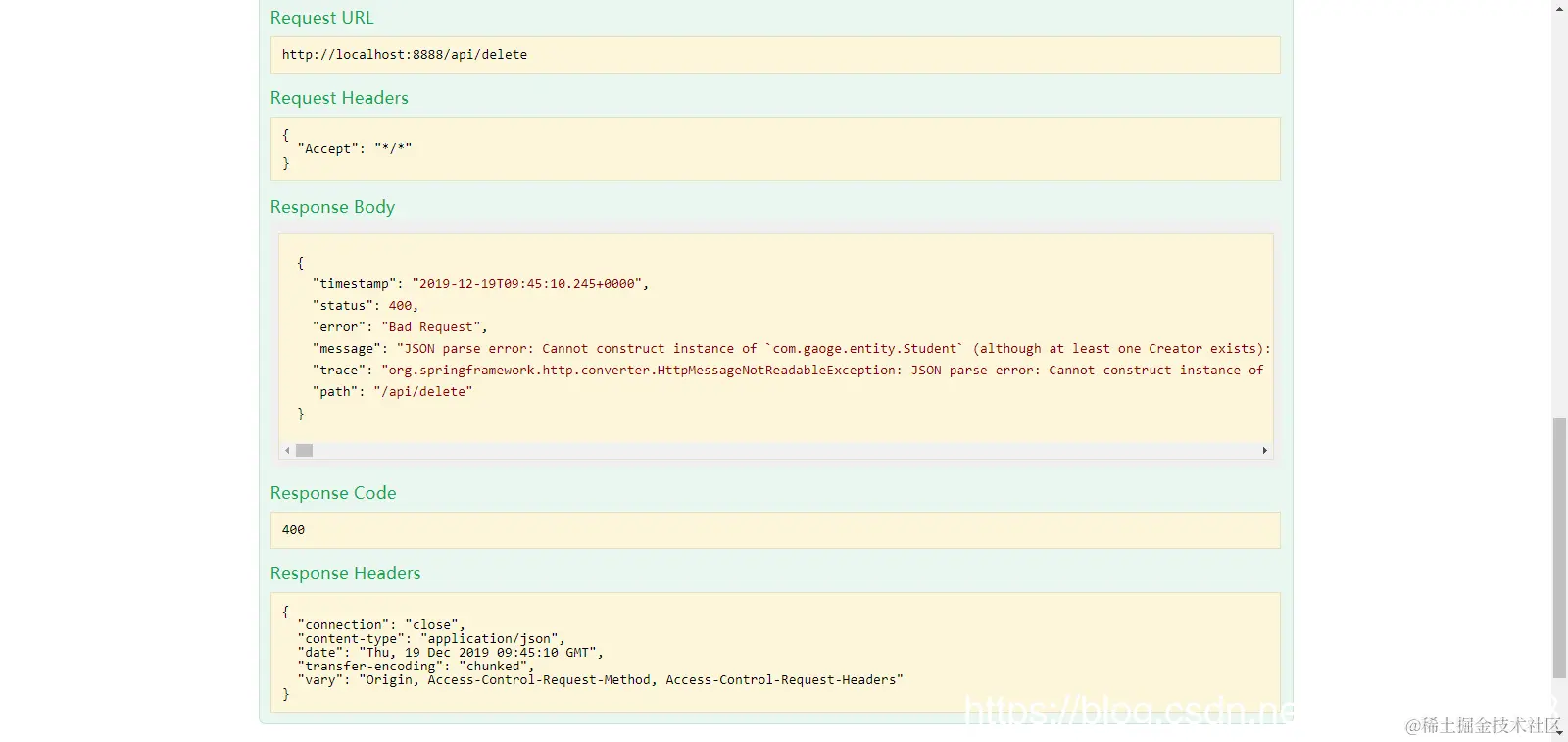1568x742 pixels.
Task: Click the response body horizontal scrollbar thumb
Action: 305,451
